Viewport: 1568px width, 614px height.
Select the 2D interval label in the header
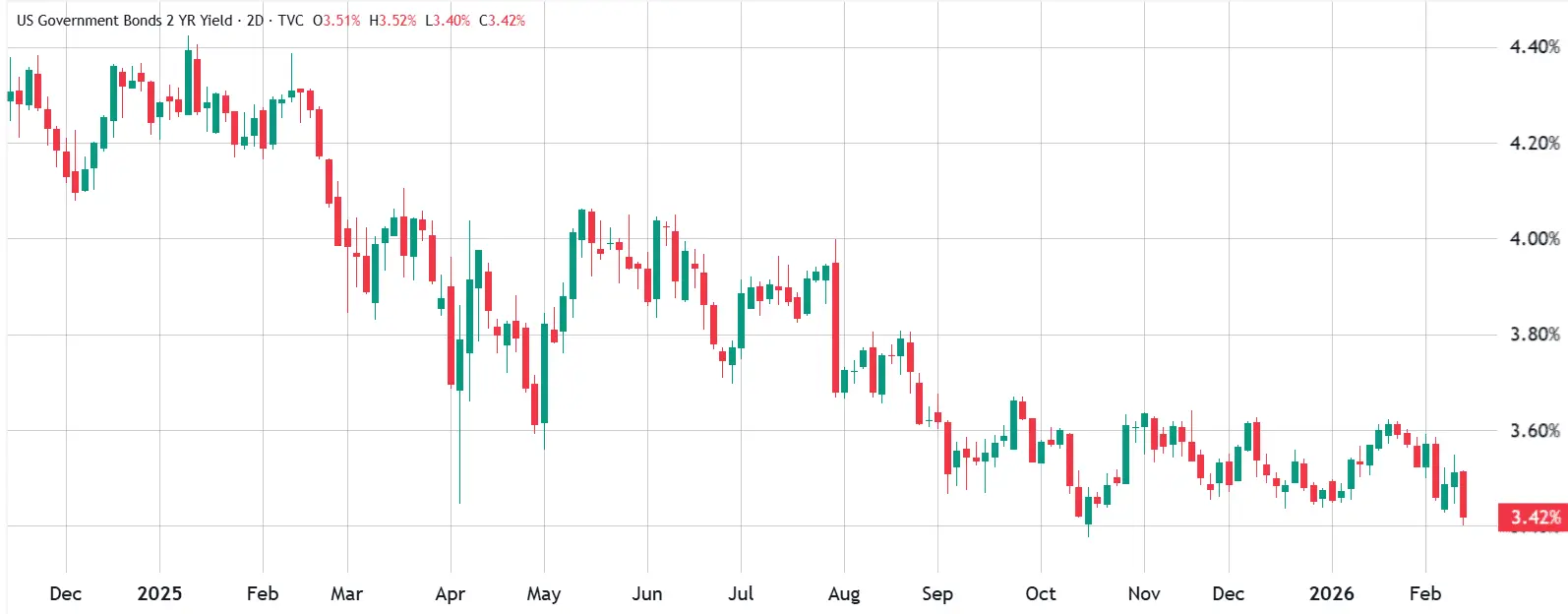[x=255, y=21]
